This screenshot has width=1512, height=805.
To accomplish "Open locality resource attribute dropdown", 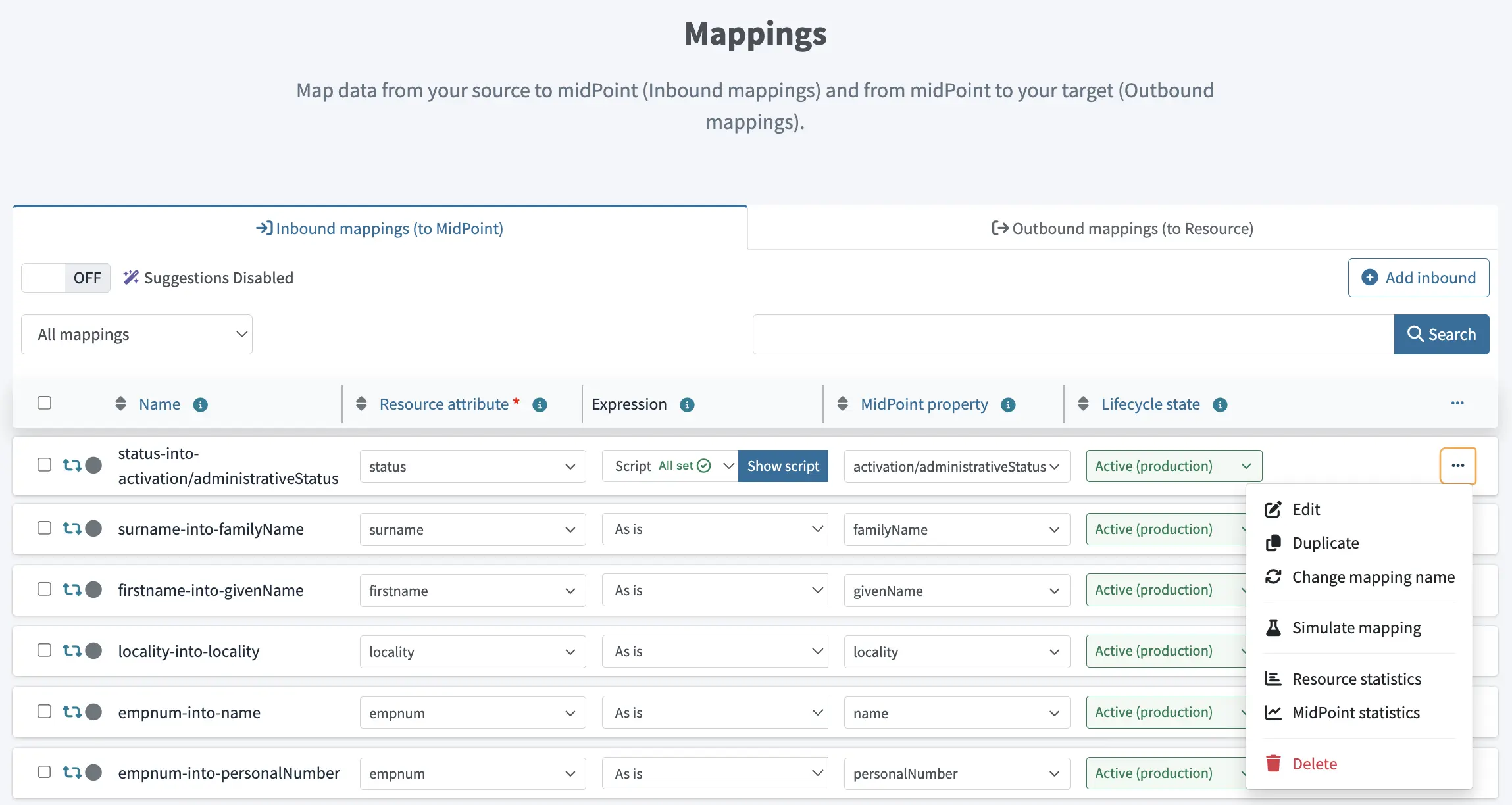I will 472,652.
